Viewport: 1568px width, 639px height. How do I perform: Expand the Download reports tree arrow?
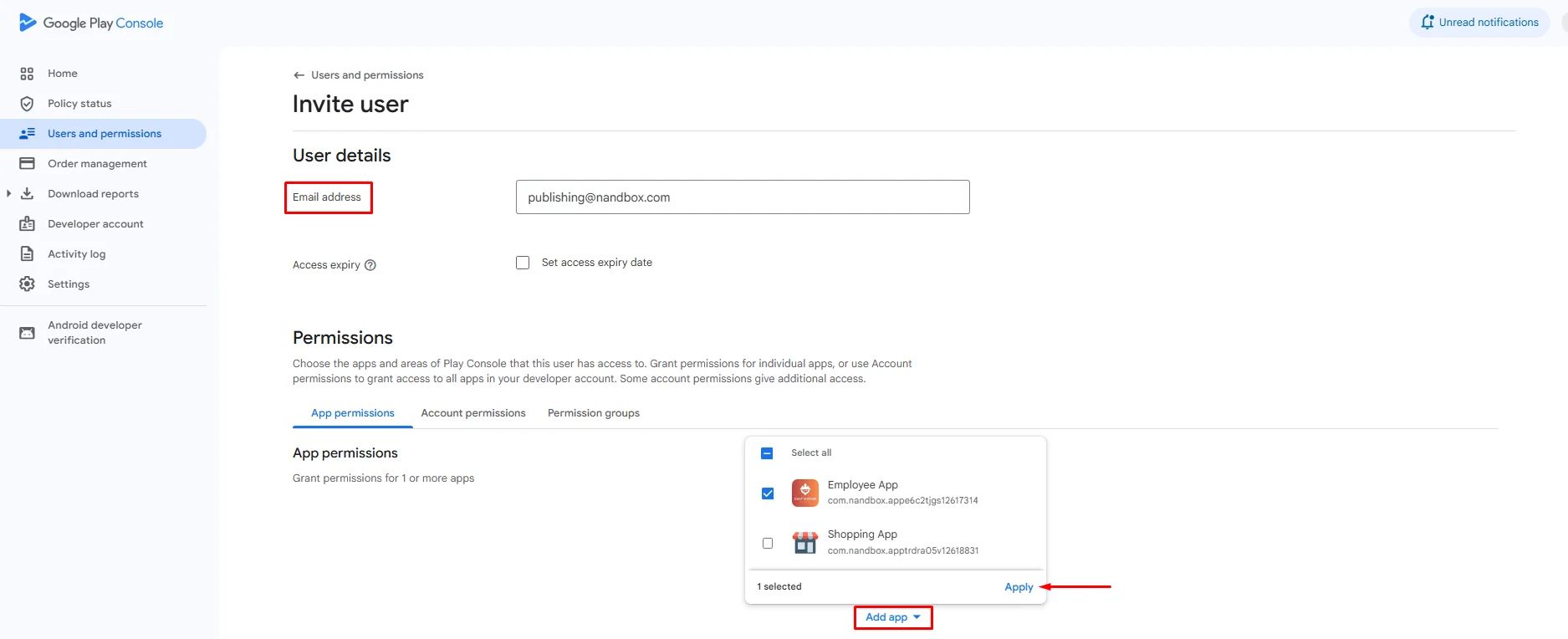8,194
